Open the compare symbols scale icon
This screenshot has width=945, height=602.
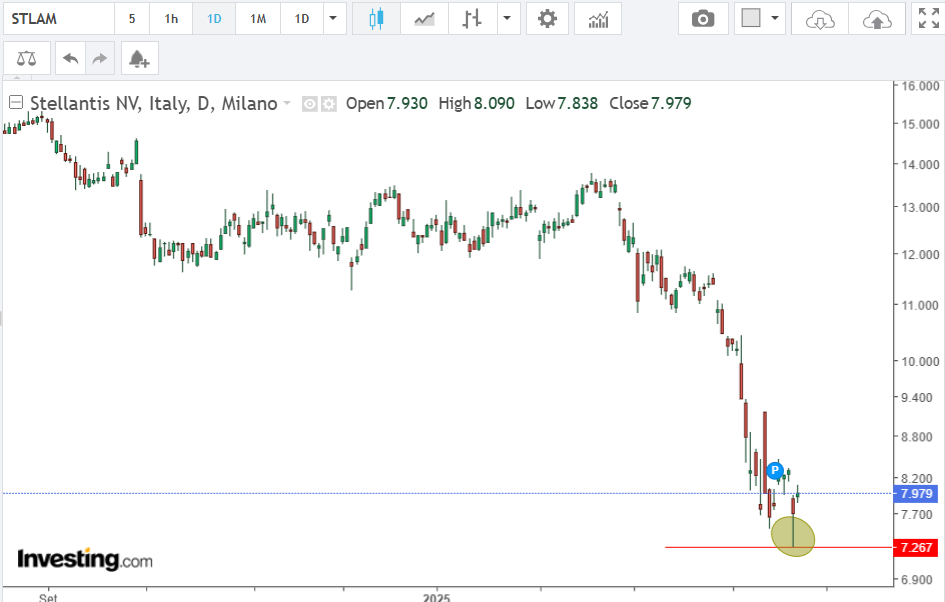click(x=27, y=58)
